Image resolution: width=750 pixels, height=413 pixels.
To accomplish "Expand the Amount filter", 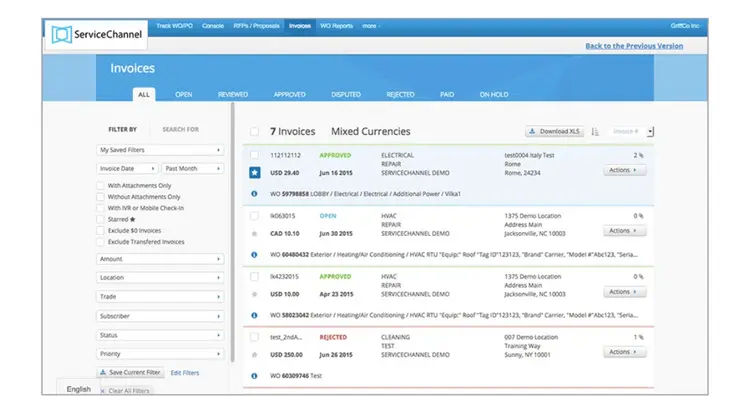I will [x=160, y=259].
